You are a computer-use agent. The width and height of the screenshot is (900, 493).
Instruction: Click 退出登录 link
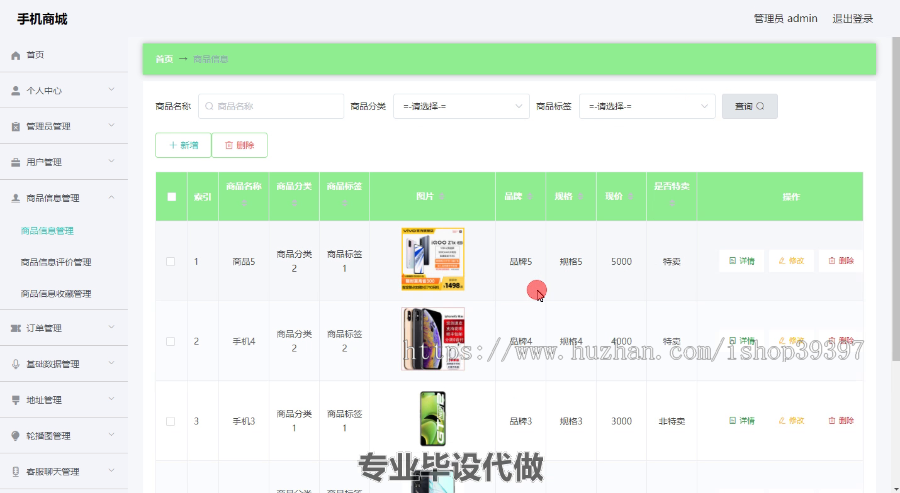[x=852, y=19]
